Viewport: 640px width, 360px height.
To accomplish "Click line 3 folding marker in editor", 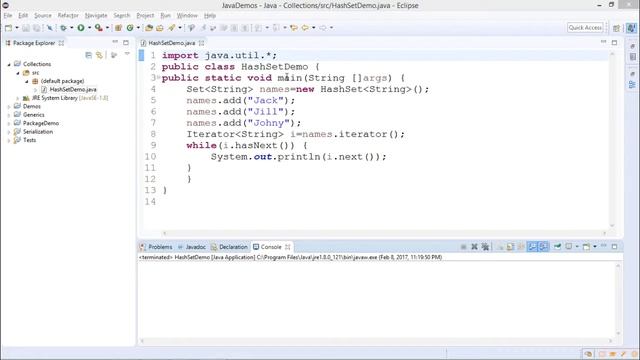I will (158, 77).
